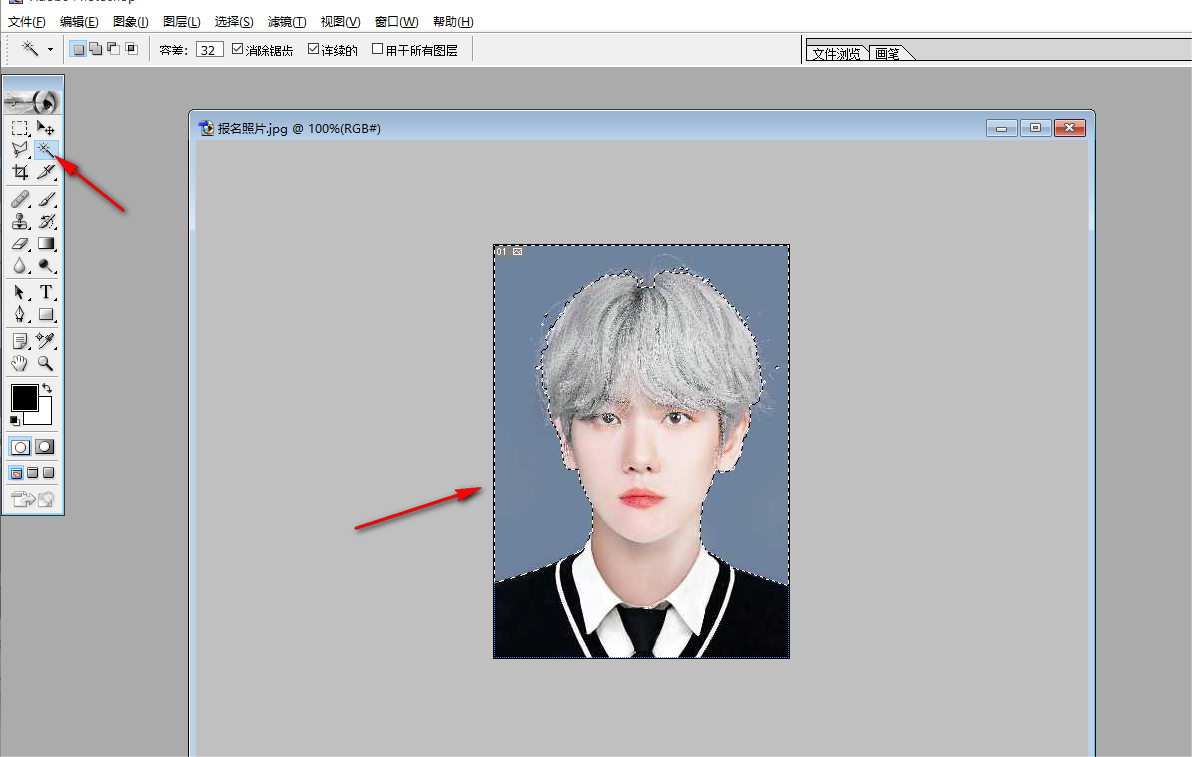Select the Crop tool
The image size is (1192, 757).
point(19,172)
